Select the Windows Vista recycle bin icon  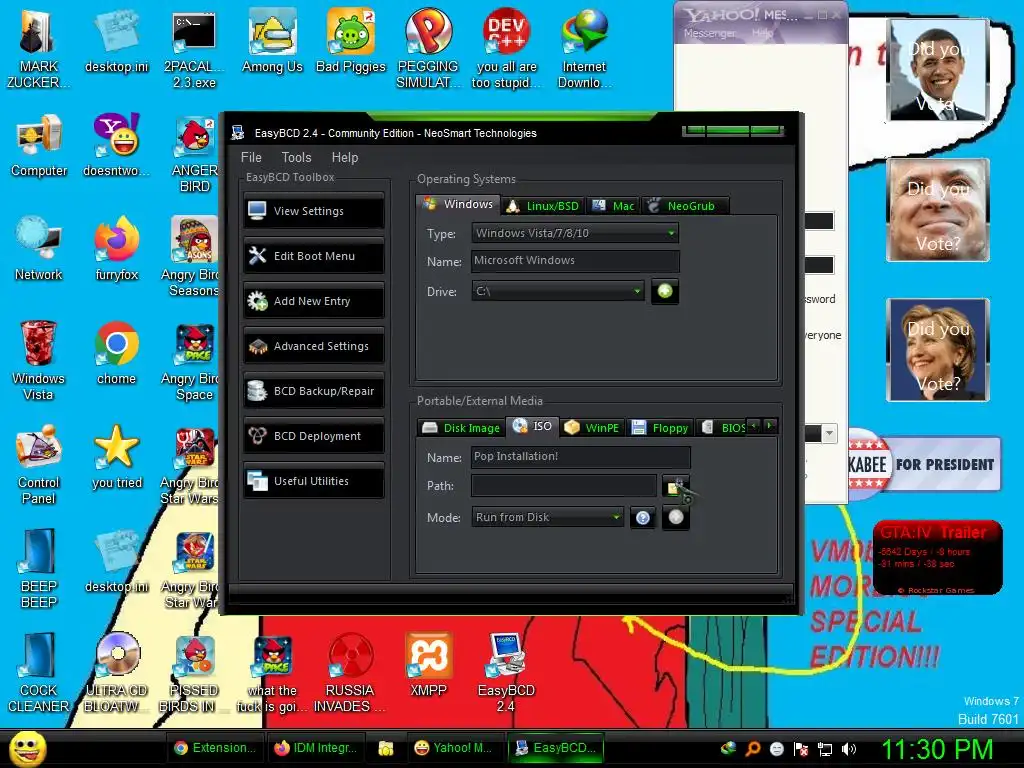(39, 360)
